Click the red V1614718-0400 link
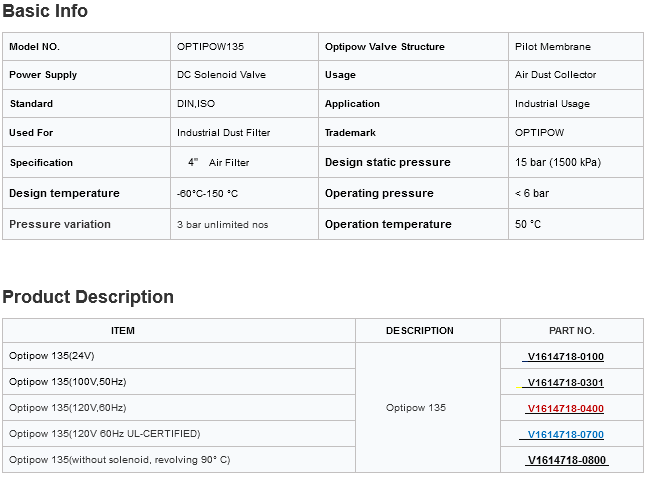The image size is (650, 478). (566, 409)
